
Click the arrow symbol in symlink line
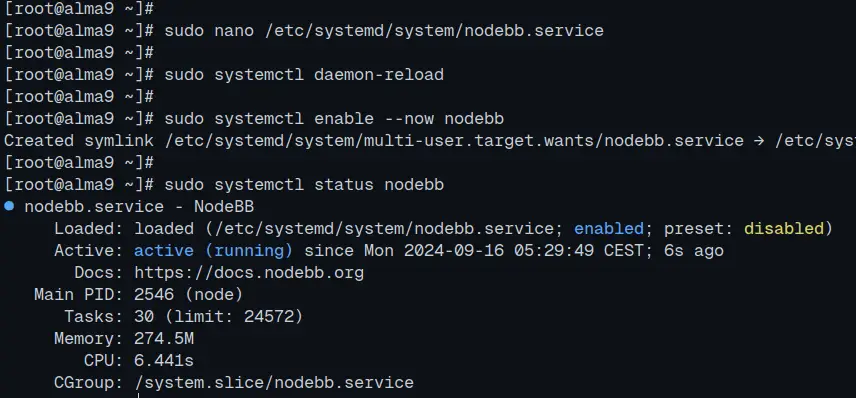point(759,141)
